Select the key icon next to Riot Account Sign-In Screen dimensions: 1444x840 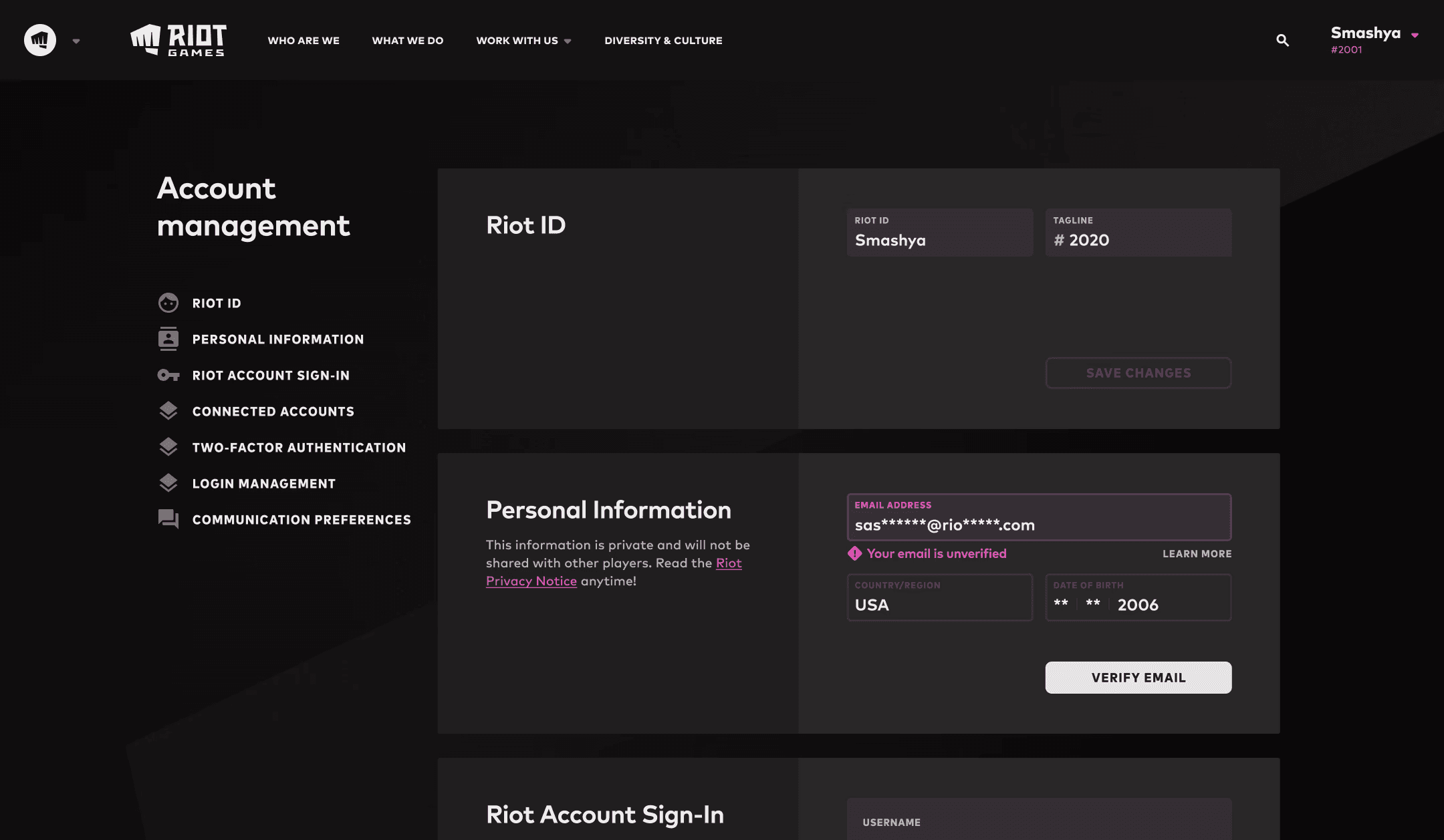point(168,375)
